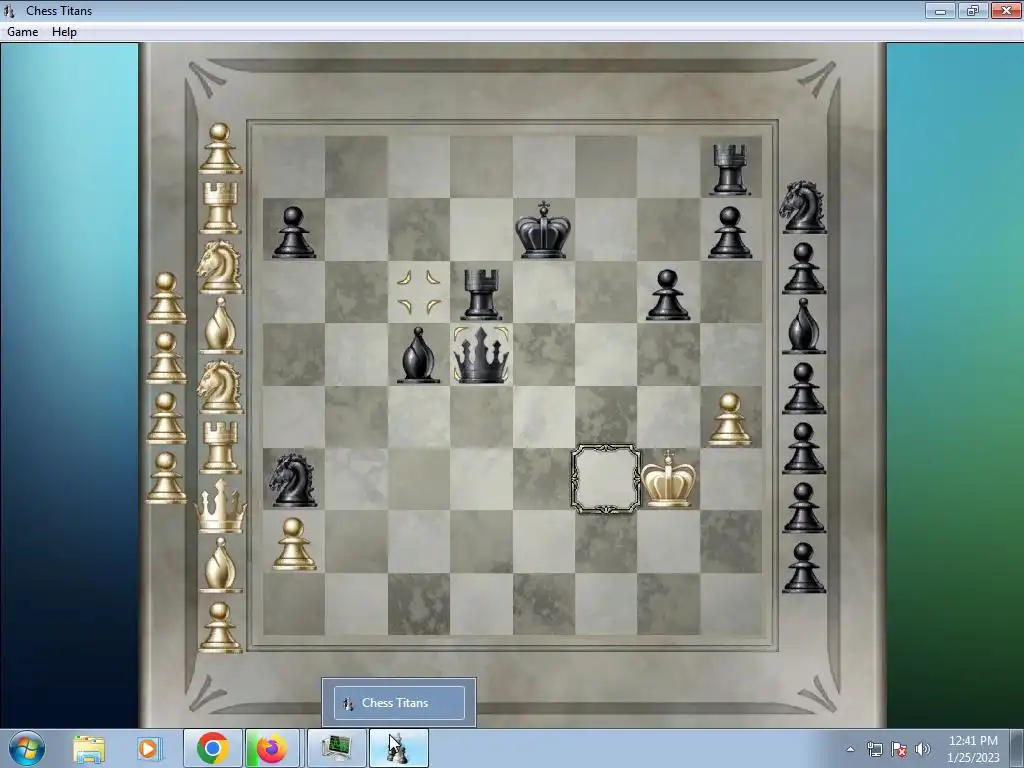Open the clock showing 12:41 PM

[x=973, y=748]
